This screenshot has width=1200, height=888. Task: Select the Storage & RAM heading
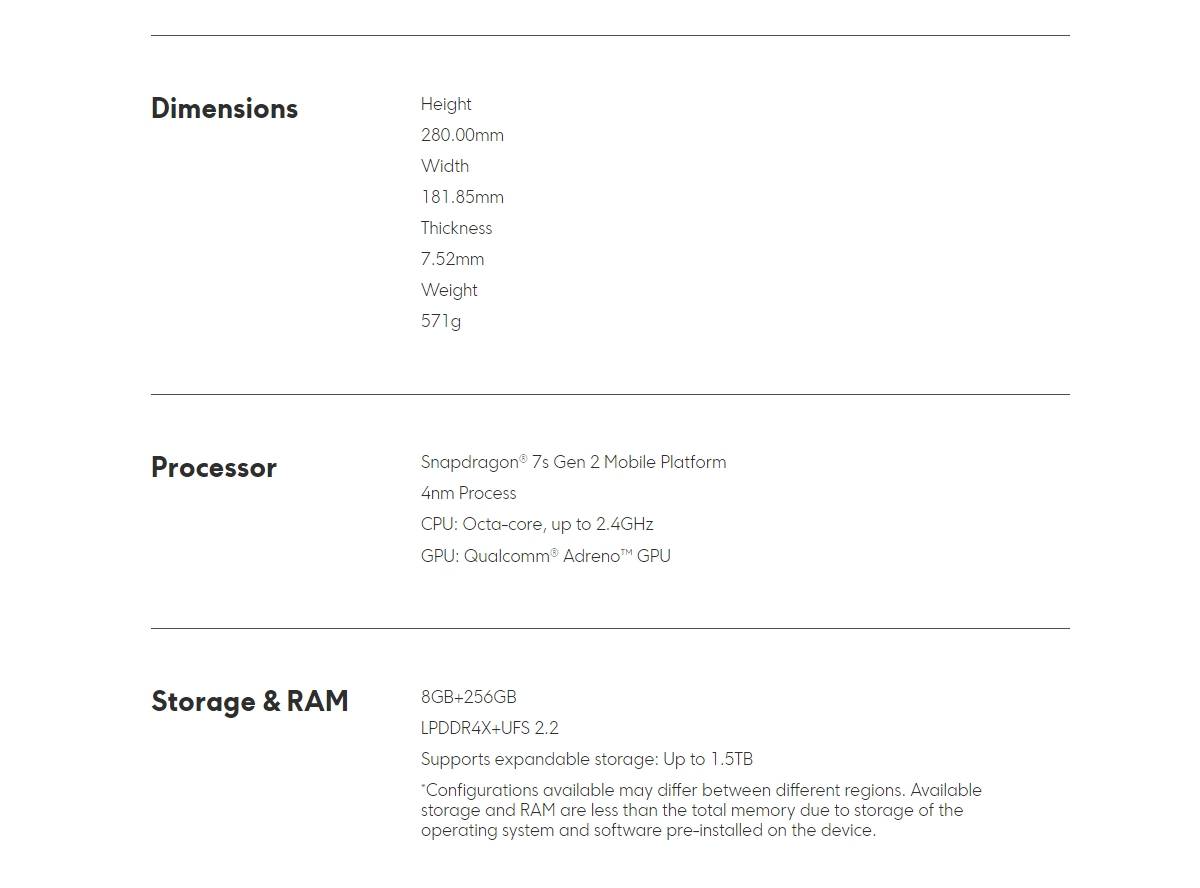coord(250,701)
